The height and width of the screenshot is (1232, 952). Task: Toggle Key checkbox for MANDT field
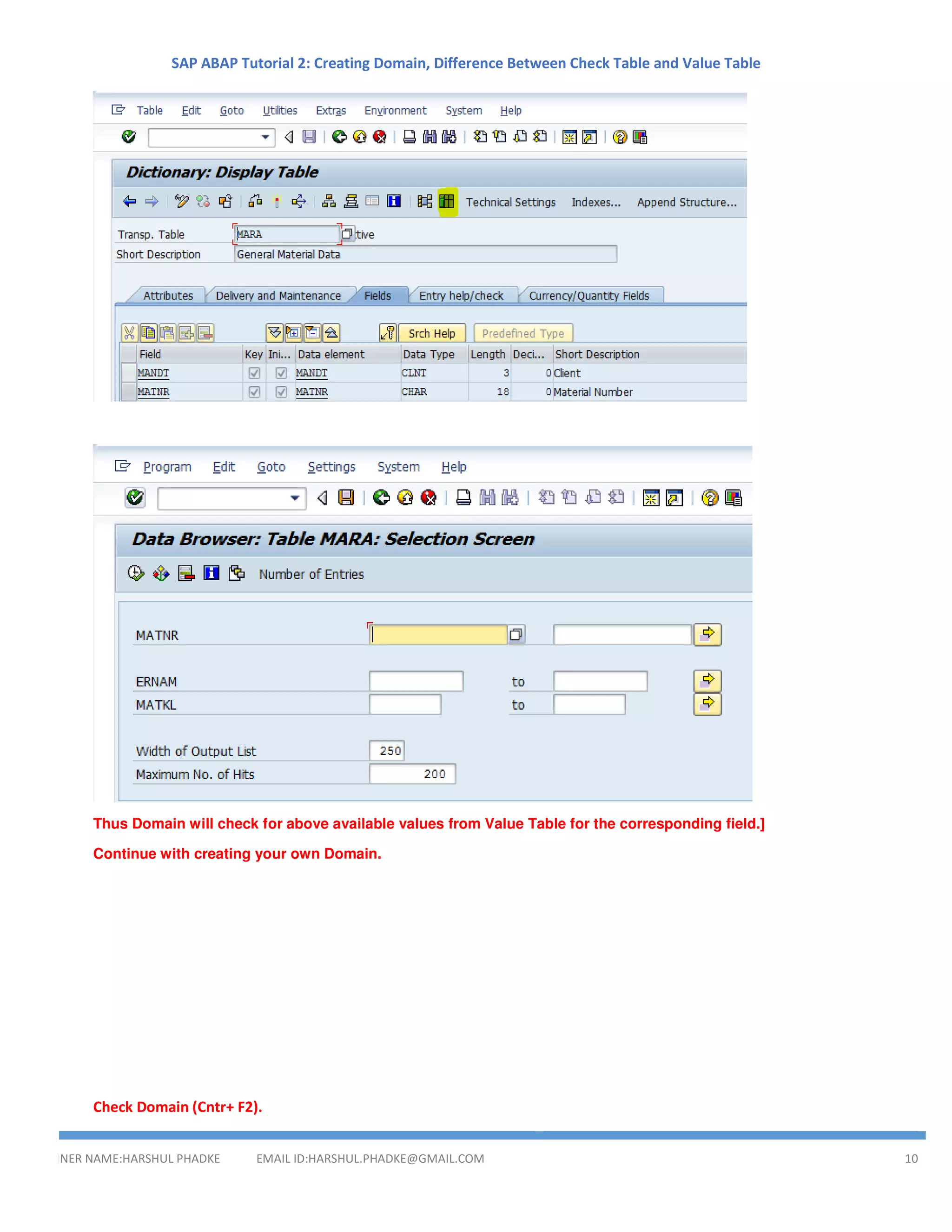[254, 373]
